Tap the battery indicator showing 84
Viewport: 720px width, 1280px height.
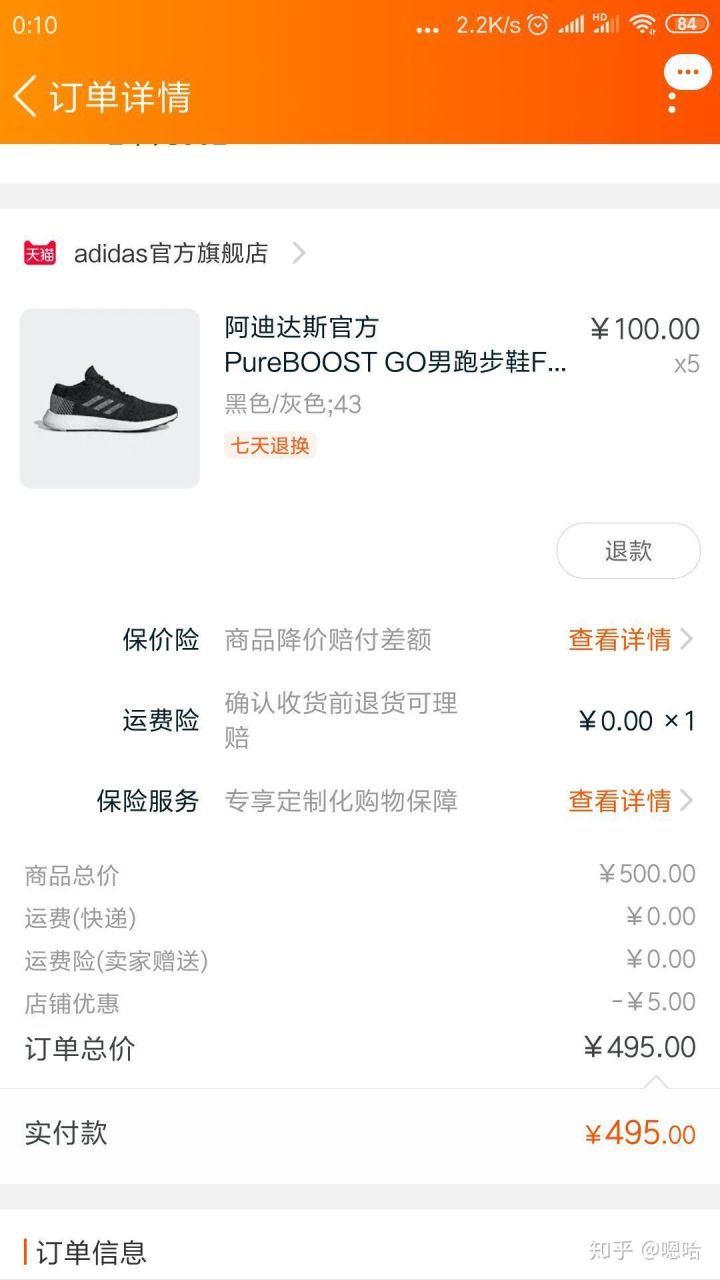tap(687, 25)
